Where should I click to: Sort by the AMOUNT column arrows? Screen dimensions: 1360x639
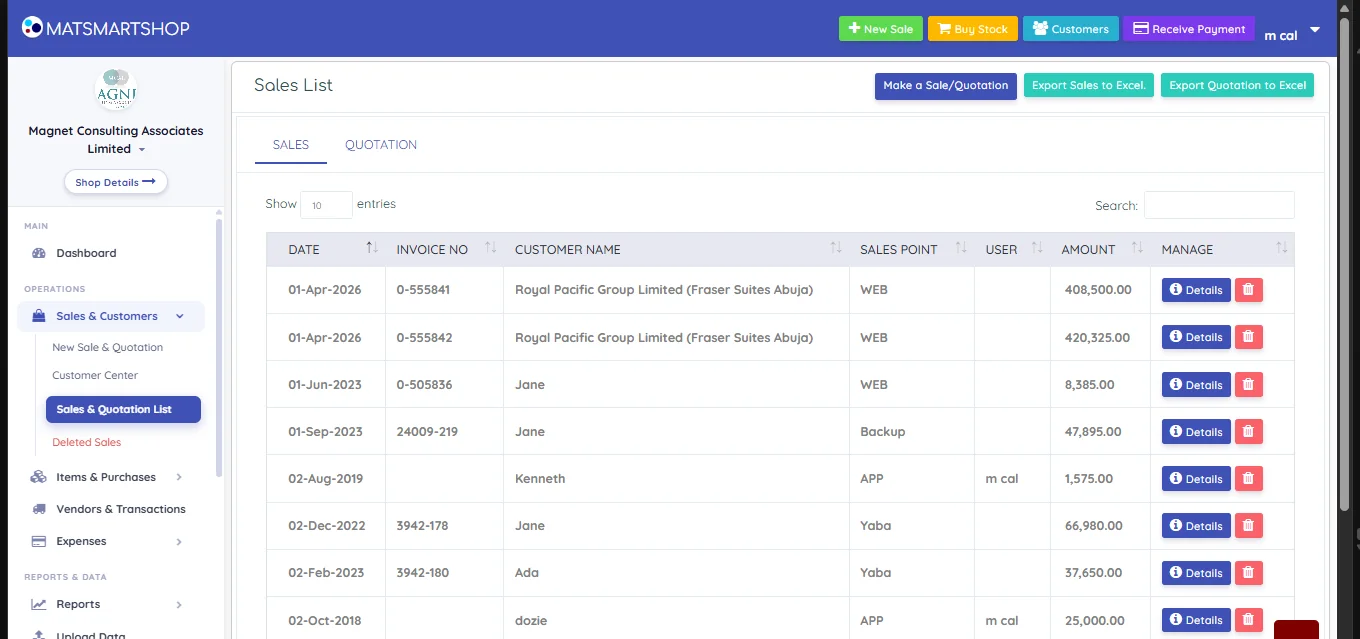[x=1137, y=248]
